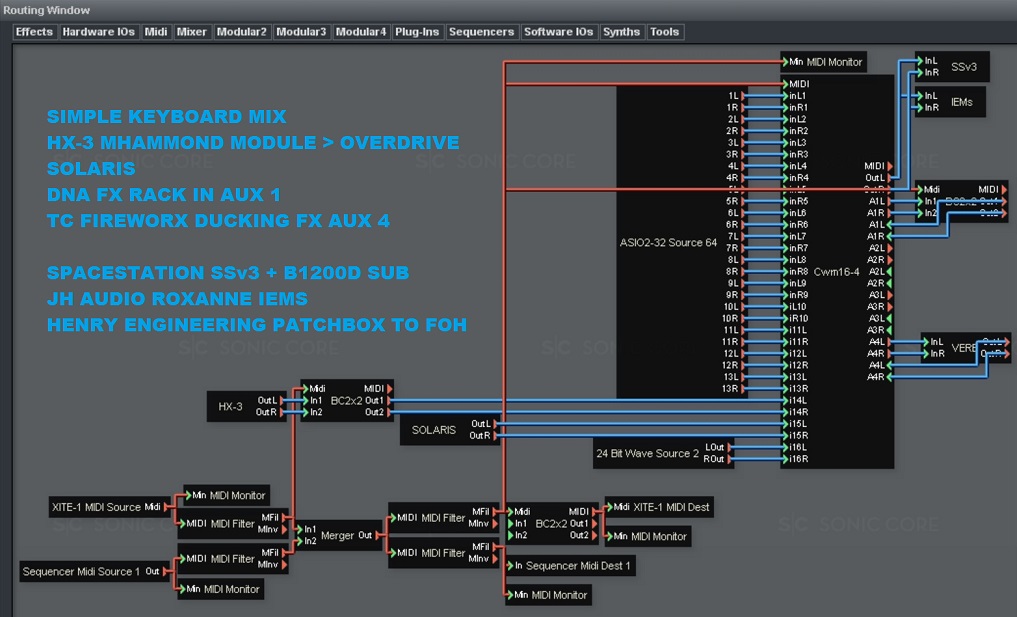Click the Merger In2 input port
This screenshot has height=617, width=1017.
coord(300,541)
